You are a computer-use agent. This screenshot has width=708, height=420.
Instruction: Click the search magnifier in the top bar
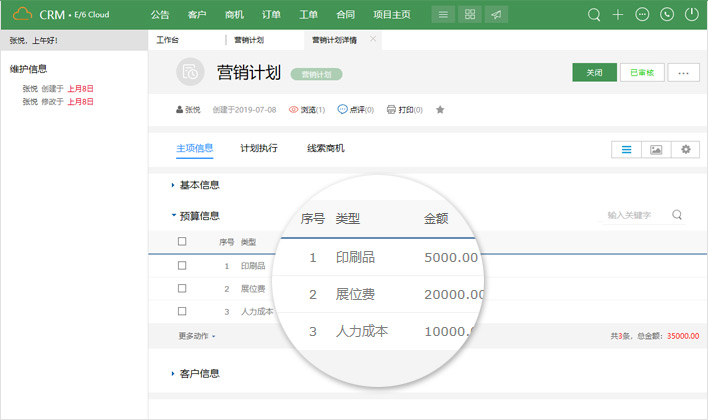tap(594, 15)
